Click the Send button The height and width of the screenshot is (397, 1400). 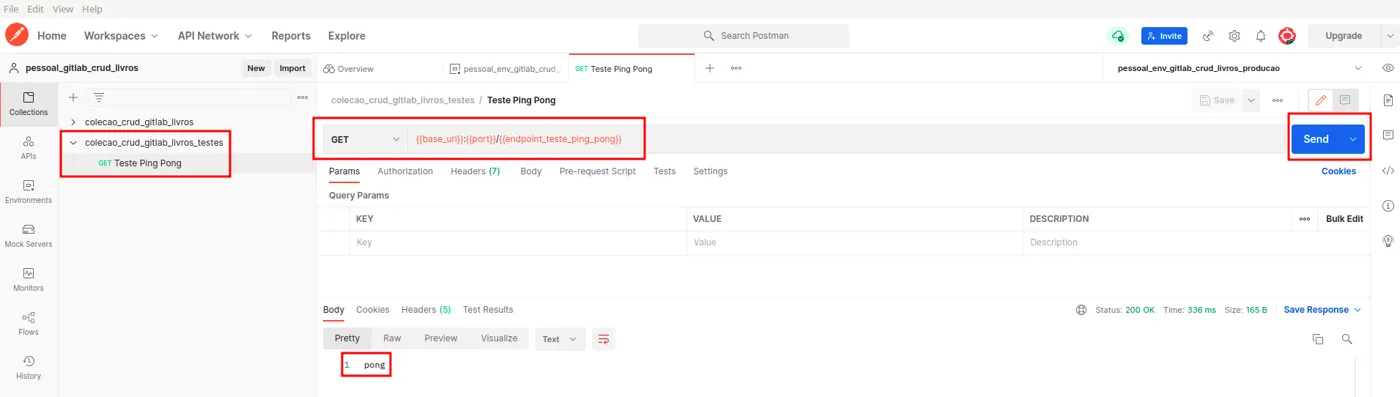[1316, 139]
